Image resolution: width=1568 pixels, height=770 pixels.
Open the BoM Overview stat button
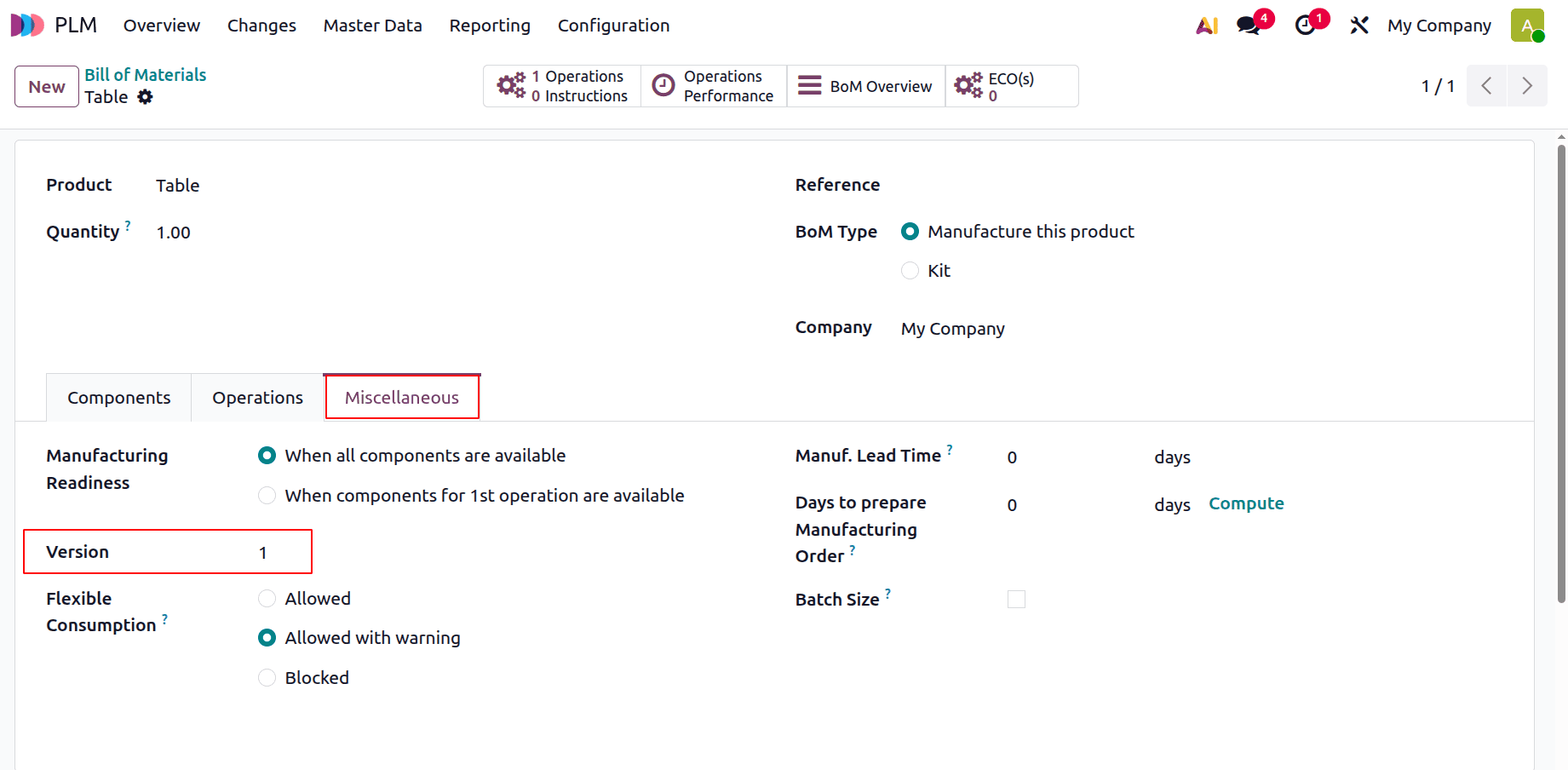[x=866, y=86]
